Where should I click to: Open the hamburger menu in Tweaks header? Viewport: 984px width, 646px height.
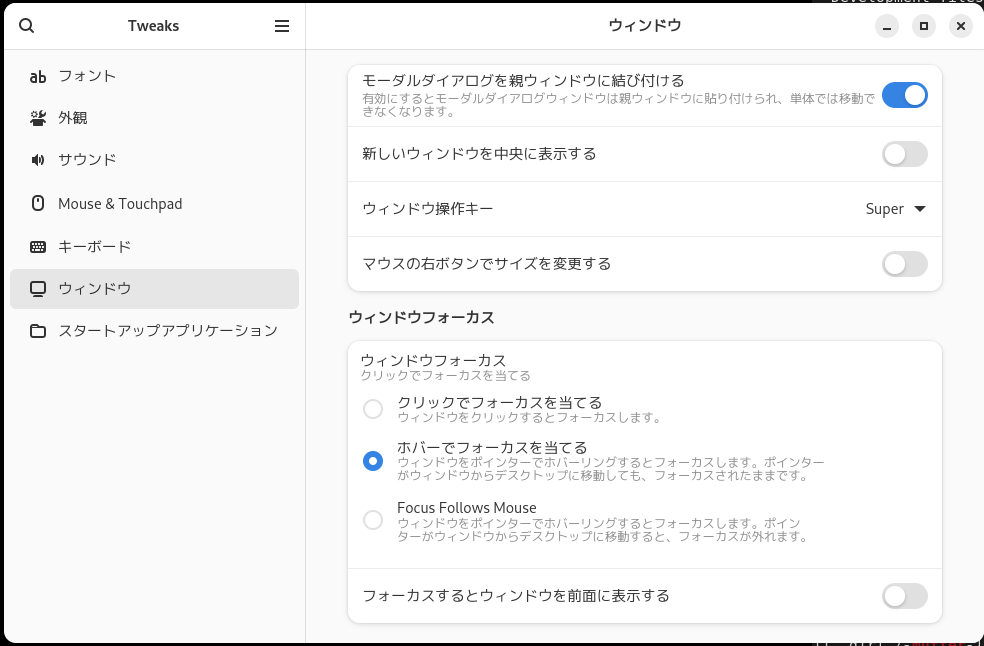pyautogui.click(x=282, y=26)
